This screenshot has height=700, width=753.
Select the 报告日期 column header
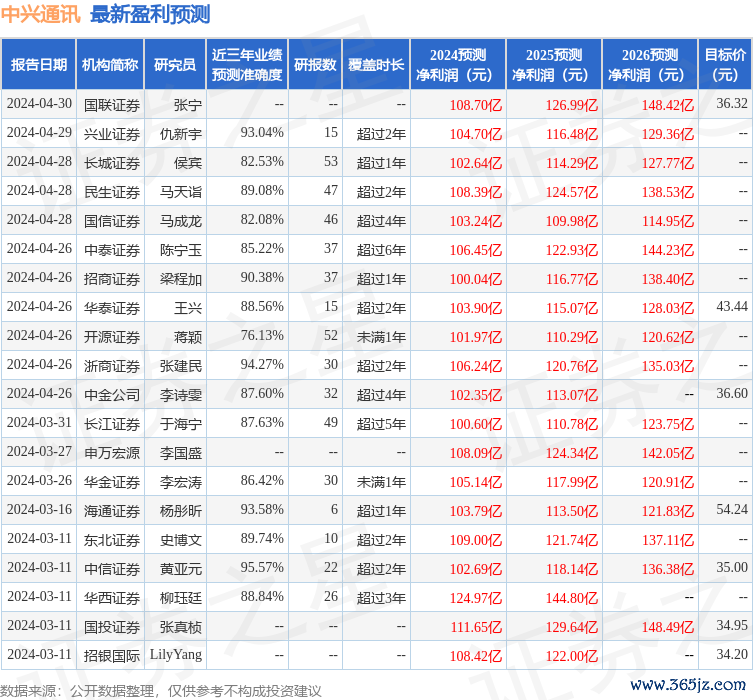[x=38, y=65]
